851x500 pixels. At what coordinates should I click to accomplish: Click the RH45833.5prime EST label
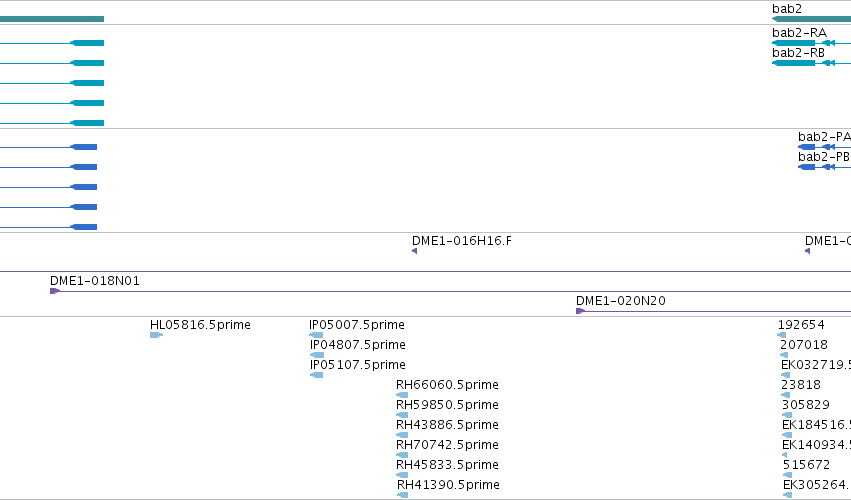(447, 465)
